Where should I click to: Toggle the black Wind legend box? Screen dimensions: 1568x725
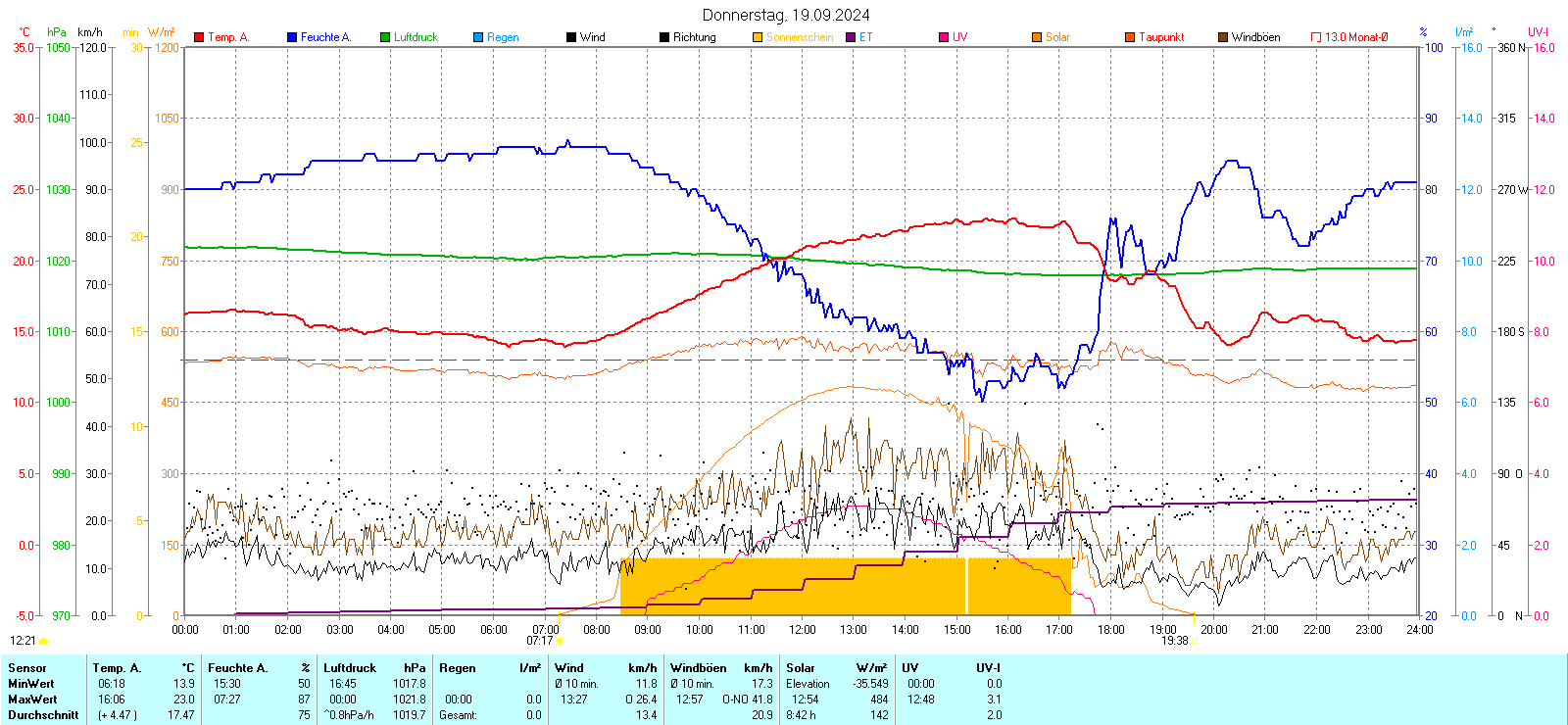tap(571, 37)
